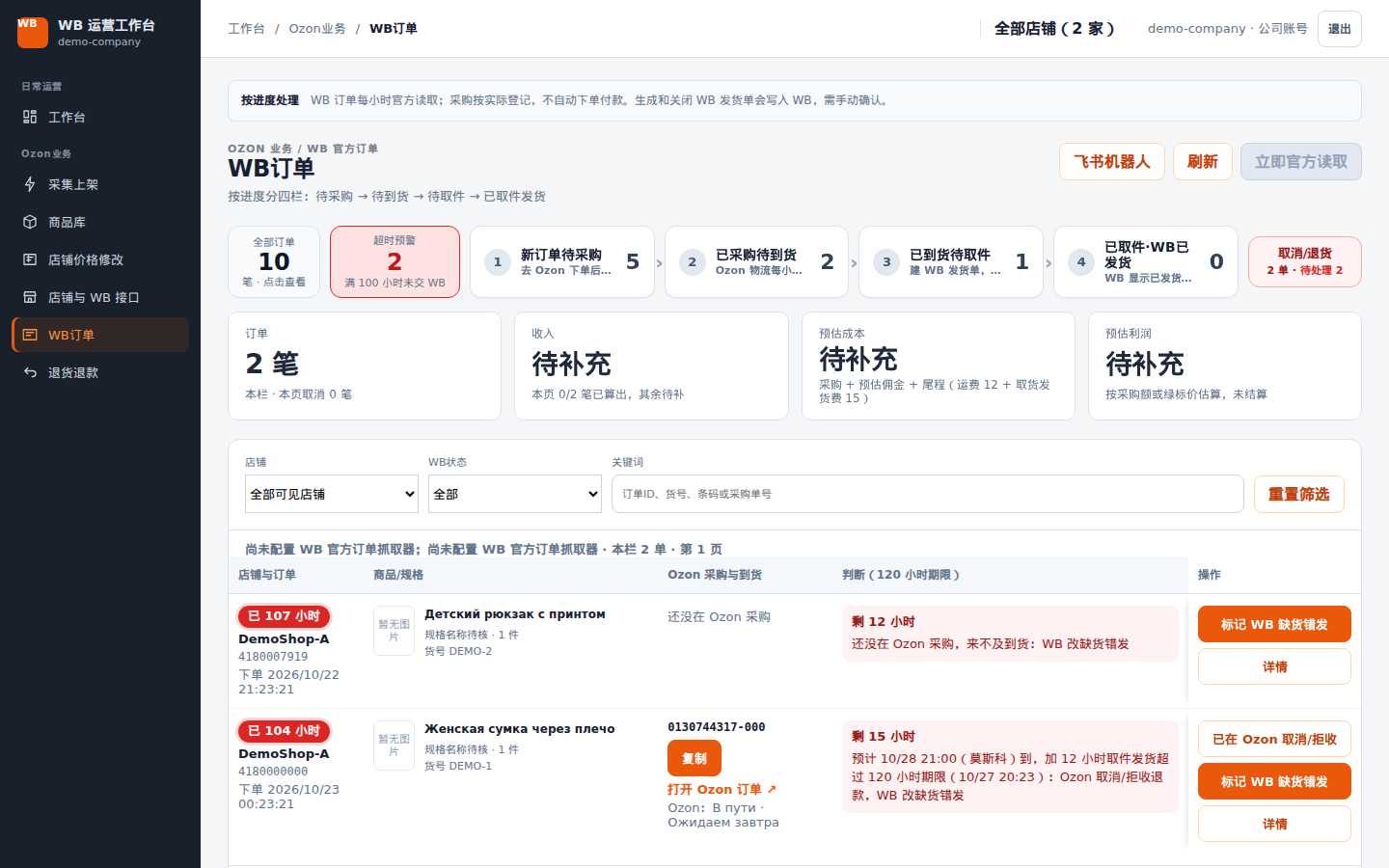Select step 4 已取件·WB已发货 stage

point(1146,262)
